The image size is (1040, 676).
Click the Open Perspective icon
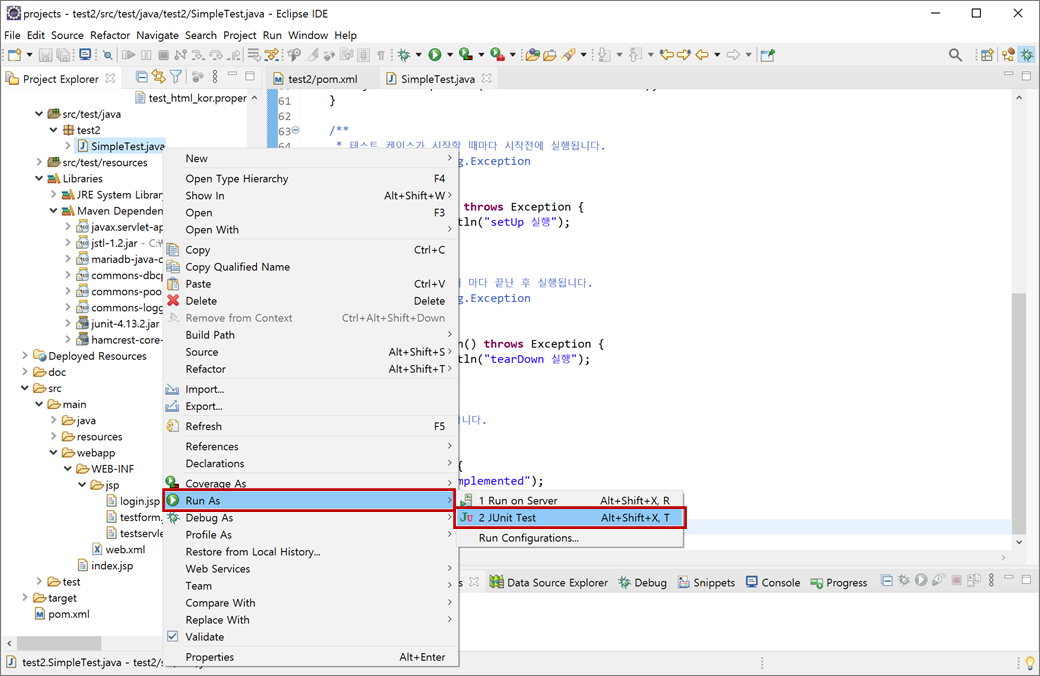pos(987,55)
